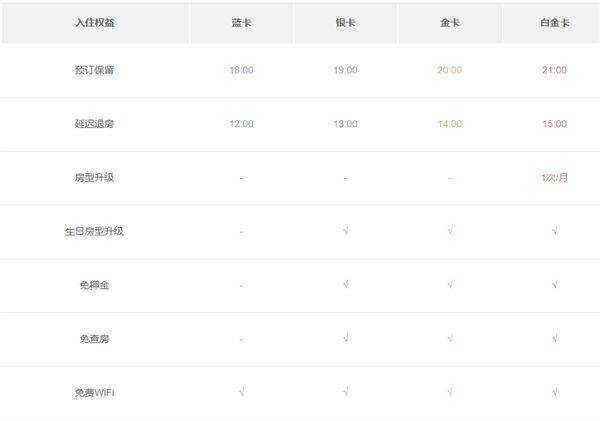Click the 21:00 预订保留 time
This screenshot has height=421, width=600.
(x=554, y=70)
